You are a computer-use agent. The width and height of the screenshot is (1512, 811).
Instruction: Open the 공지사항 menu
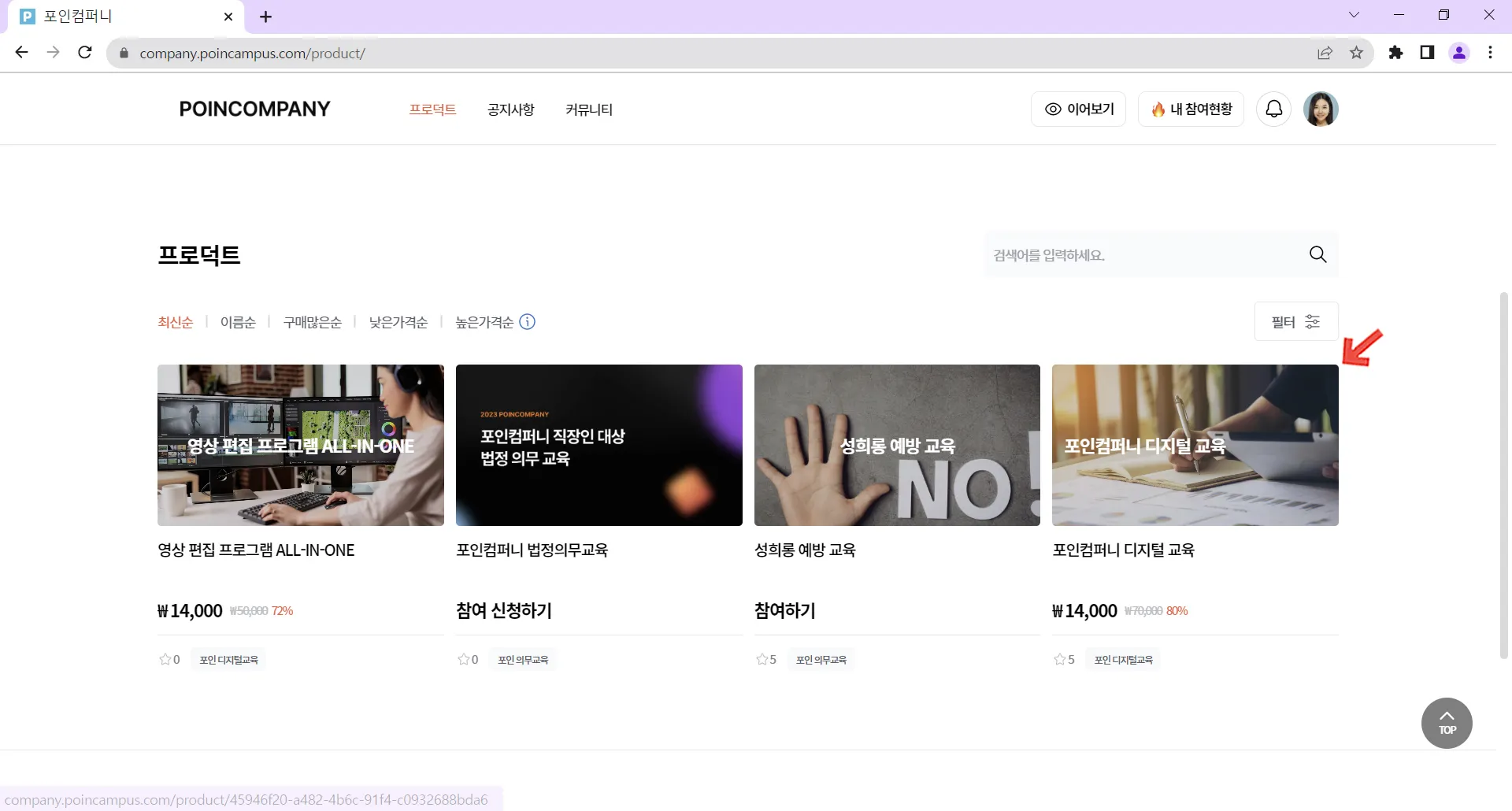pos(511,109)
